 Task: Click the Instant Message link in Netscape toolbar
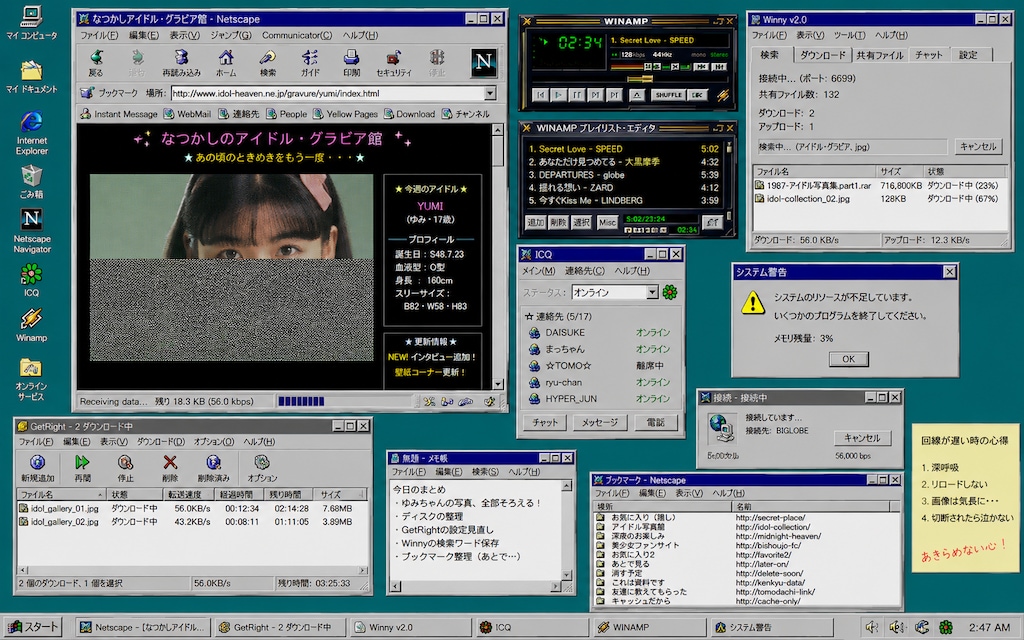click(119, 114)
